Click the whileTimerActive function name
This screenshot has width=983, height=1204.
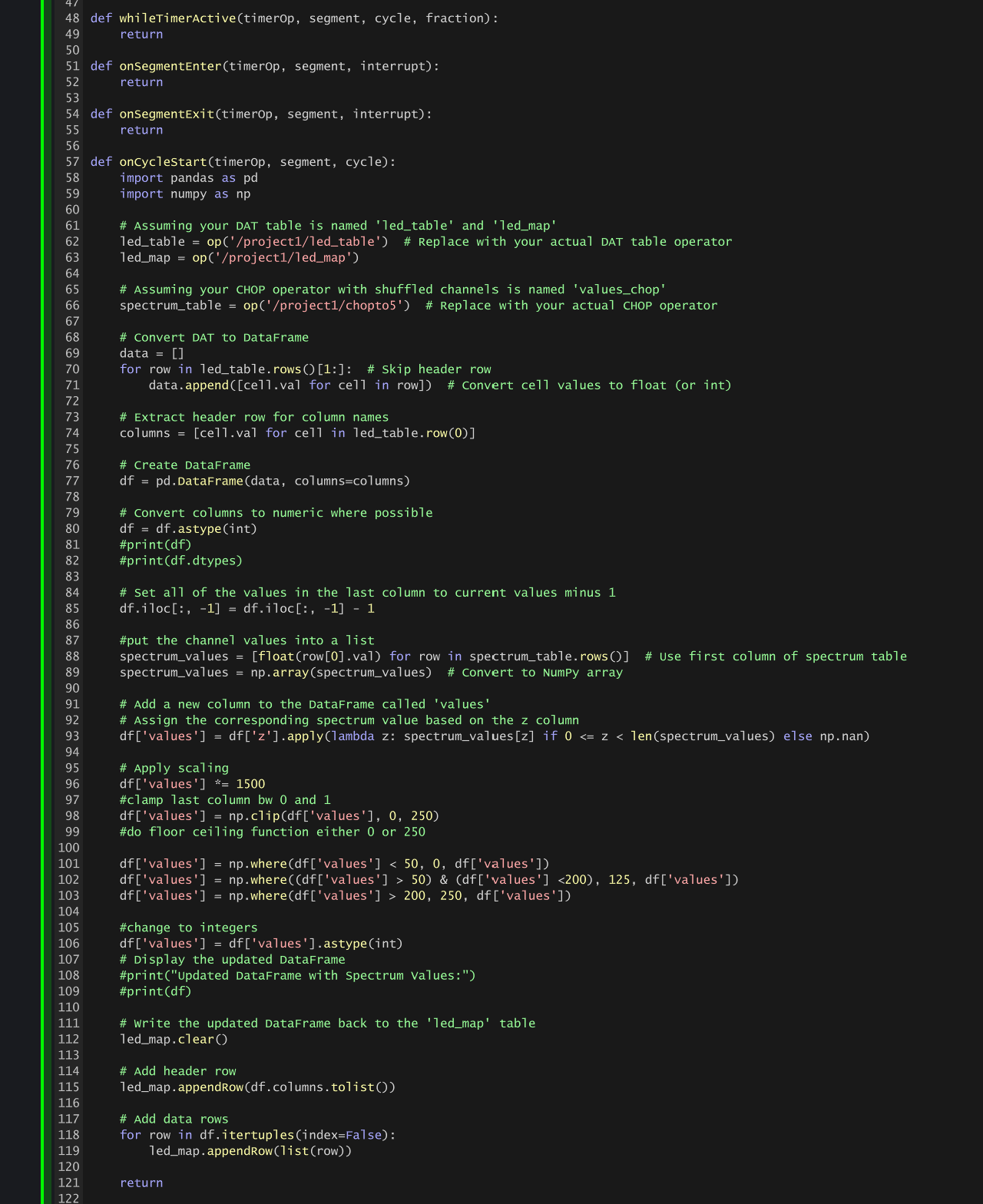(177, 18)
